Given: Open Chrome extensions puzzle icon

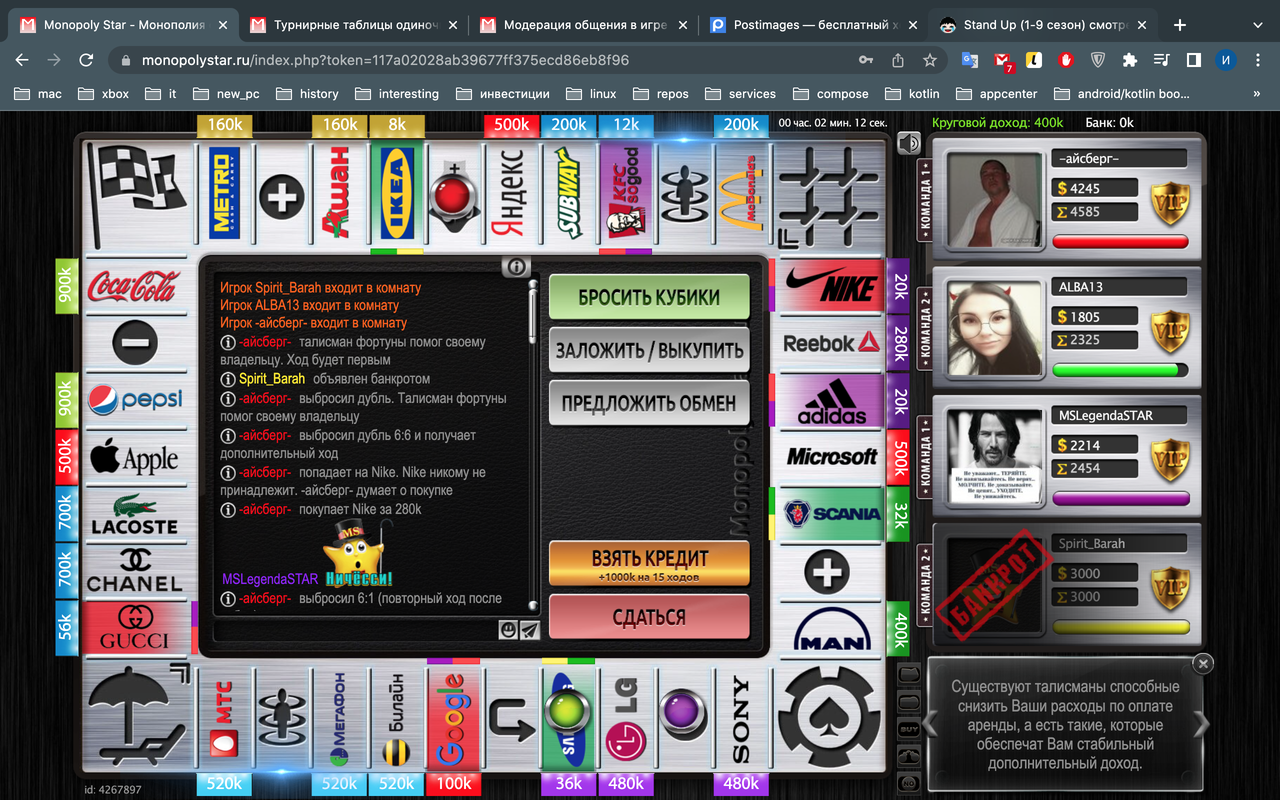Looking at the screenshot, I should point(1130,60).
